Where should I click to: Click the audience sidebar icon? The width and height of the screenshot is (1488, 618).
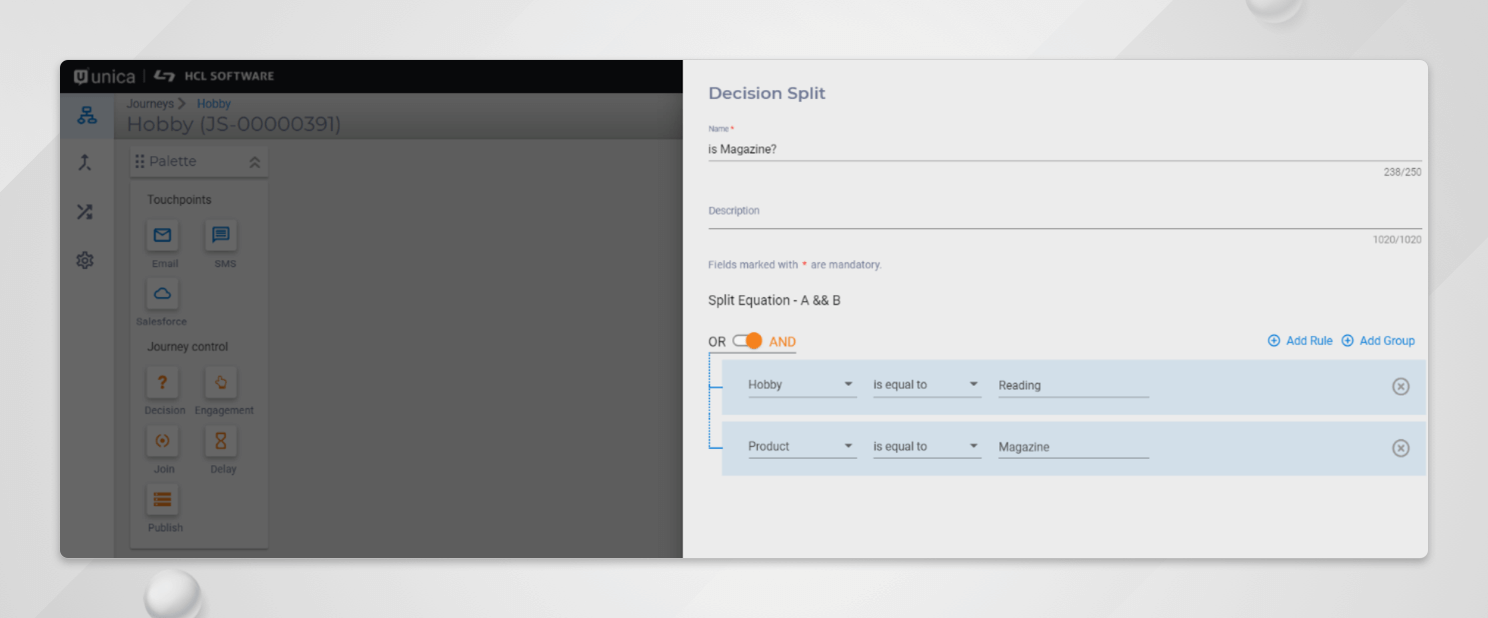(86, 163)
